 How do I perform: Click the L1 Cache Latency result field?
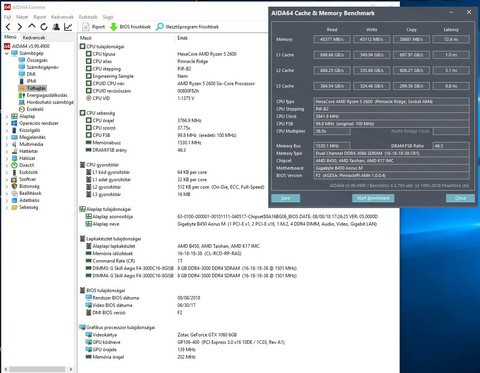click(x=451, y=55)
